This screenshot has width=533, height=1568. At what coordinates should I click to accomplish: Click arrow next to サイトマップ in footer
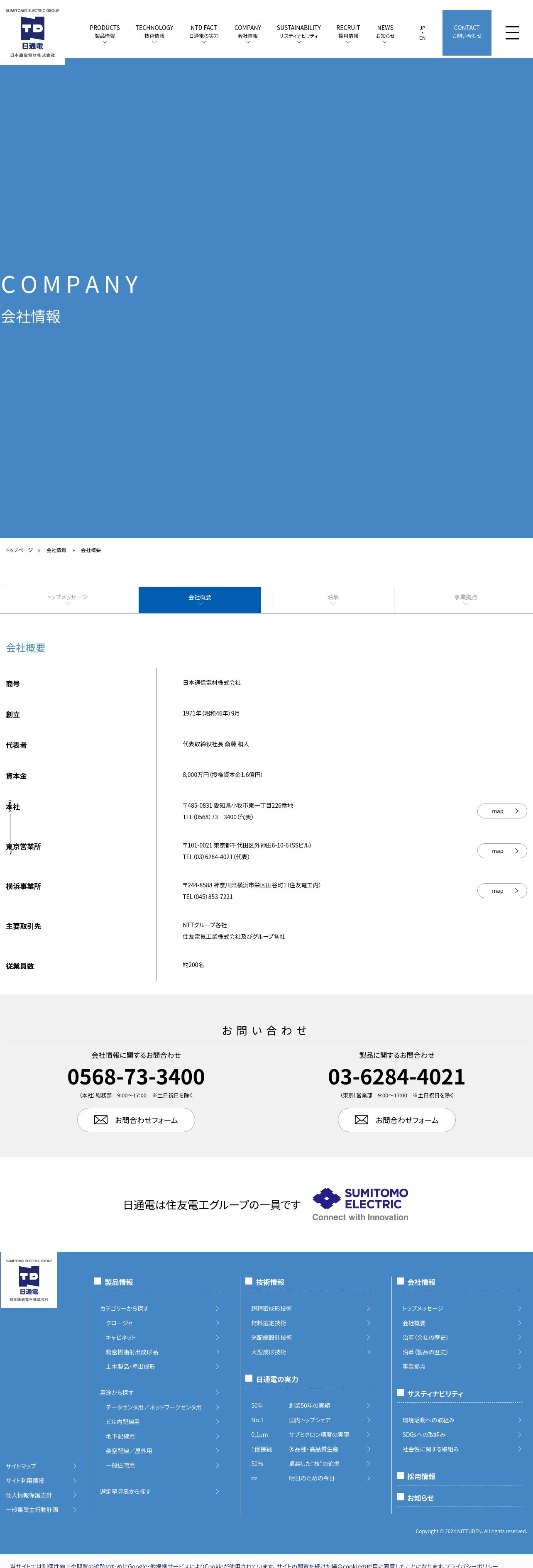pyautogui.click(x=75, y=1466)
